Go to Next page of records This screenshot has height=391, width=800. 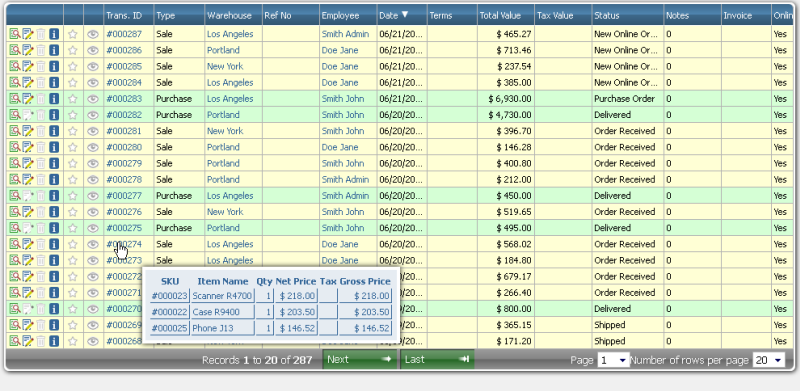click(360, 359)
